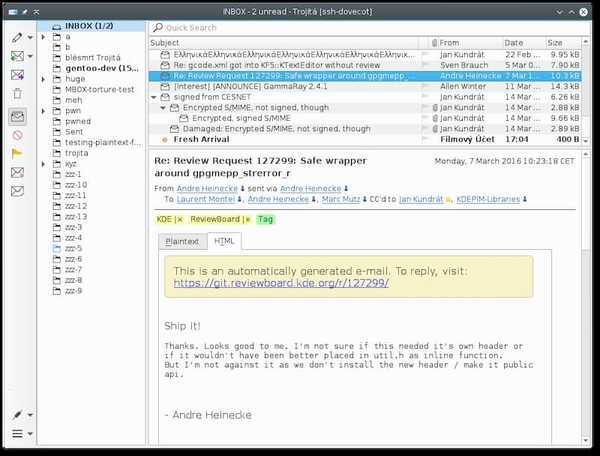Click the forward message envelope icon

[x=17, y=75]
